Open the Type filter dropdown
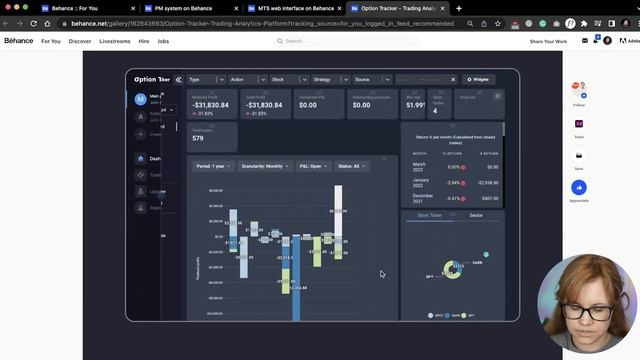Image resolution: width=640 pixels, height=360 pixels. click(206, 80)
